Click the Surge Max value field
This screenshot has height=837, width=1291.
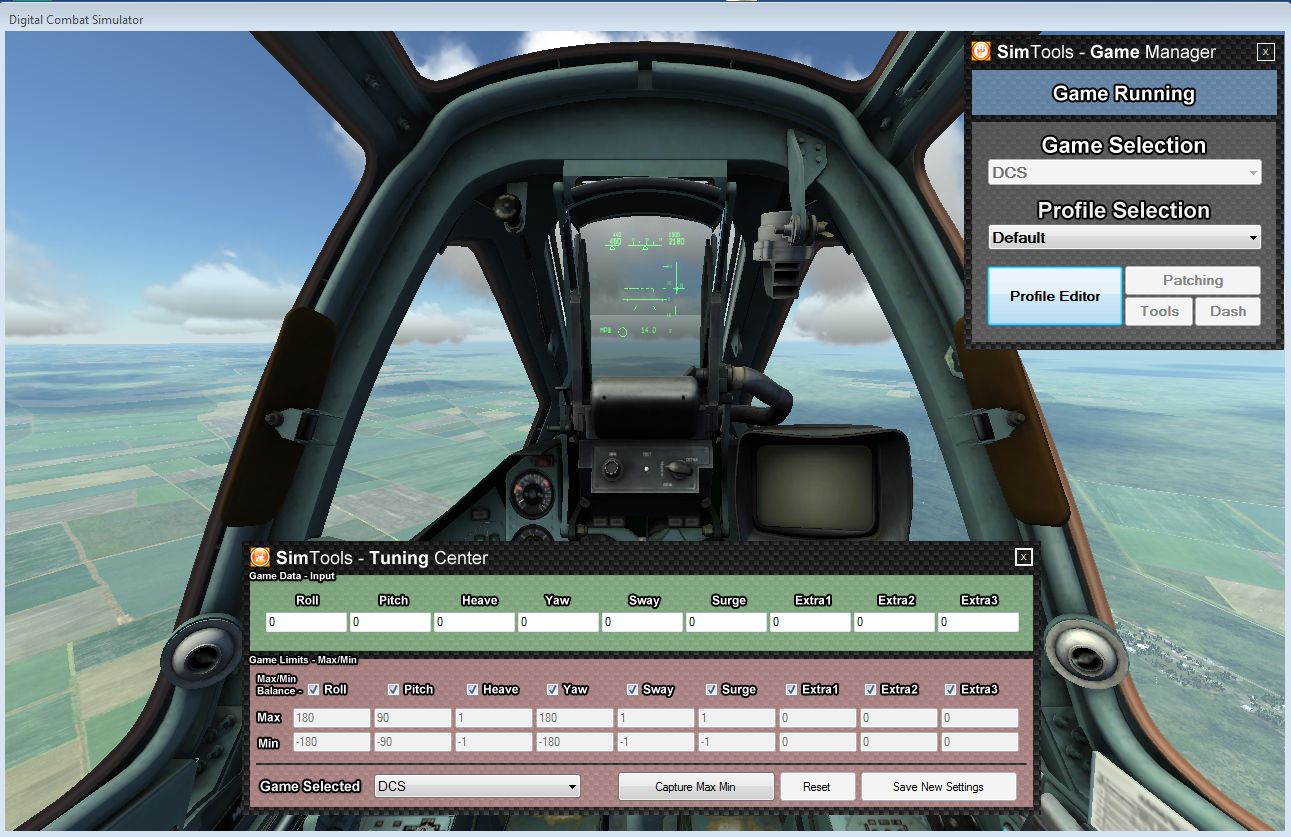click(x=736, y=718)
